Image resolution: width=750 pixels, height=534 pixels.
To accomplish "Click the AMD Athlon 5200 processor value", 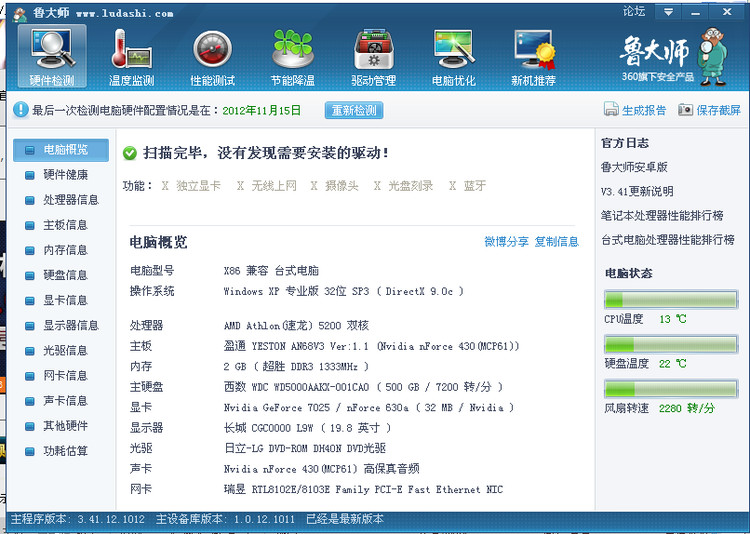I will click(x=296, y=326).
